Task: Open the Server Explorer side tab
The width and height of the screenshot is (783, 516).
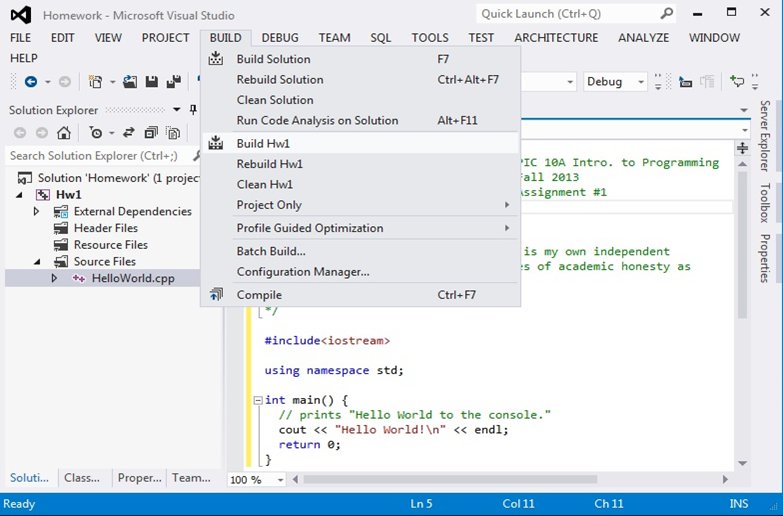Action: (x=765, y=135)
